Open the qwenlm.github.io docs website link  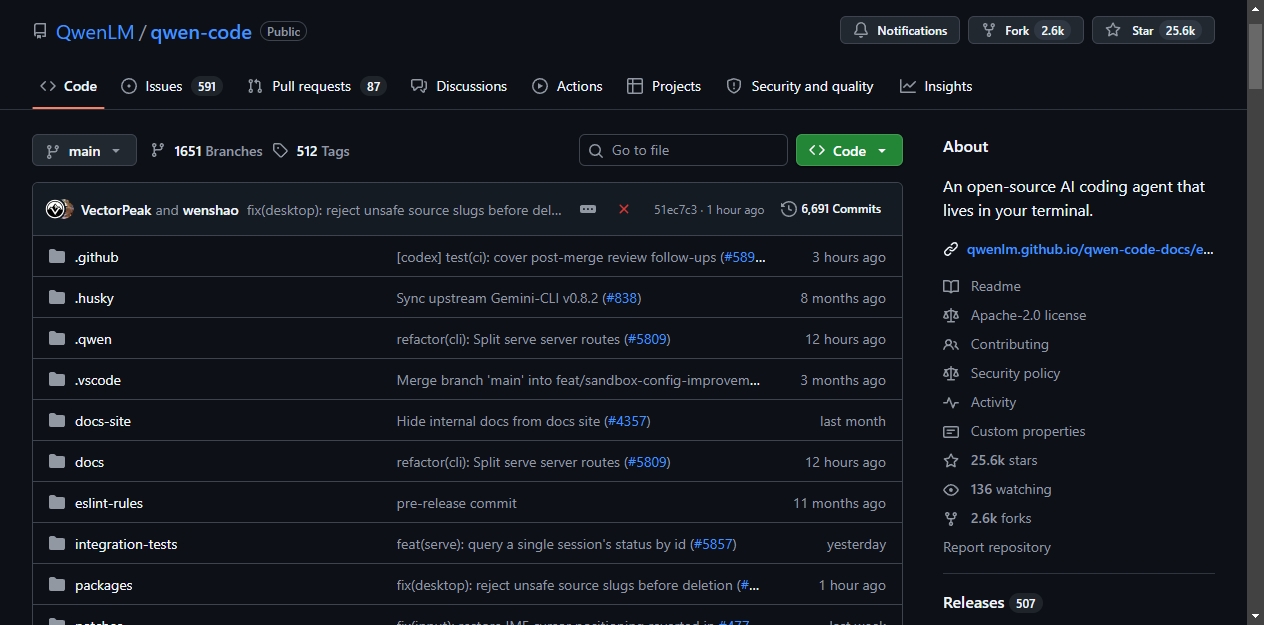(x=1091, y=249)
